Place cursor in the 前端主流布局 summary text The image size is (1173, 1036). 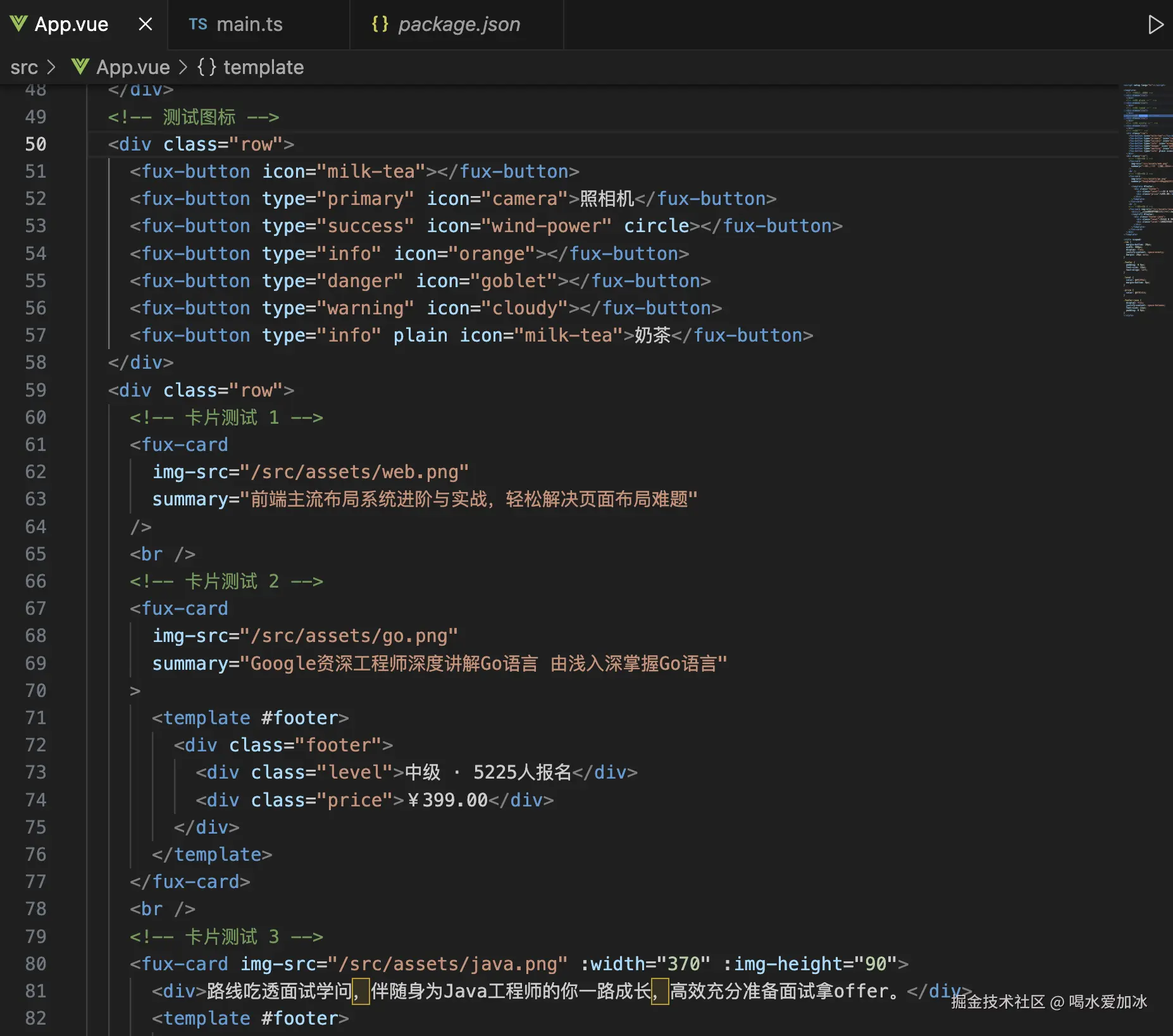coord(469,499)
